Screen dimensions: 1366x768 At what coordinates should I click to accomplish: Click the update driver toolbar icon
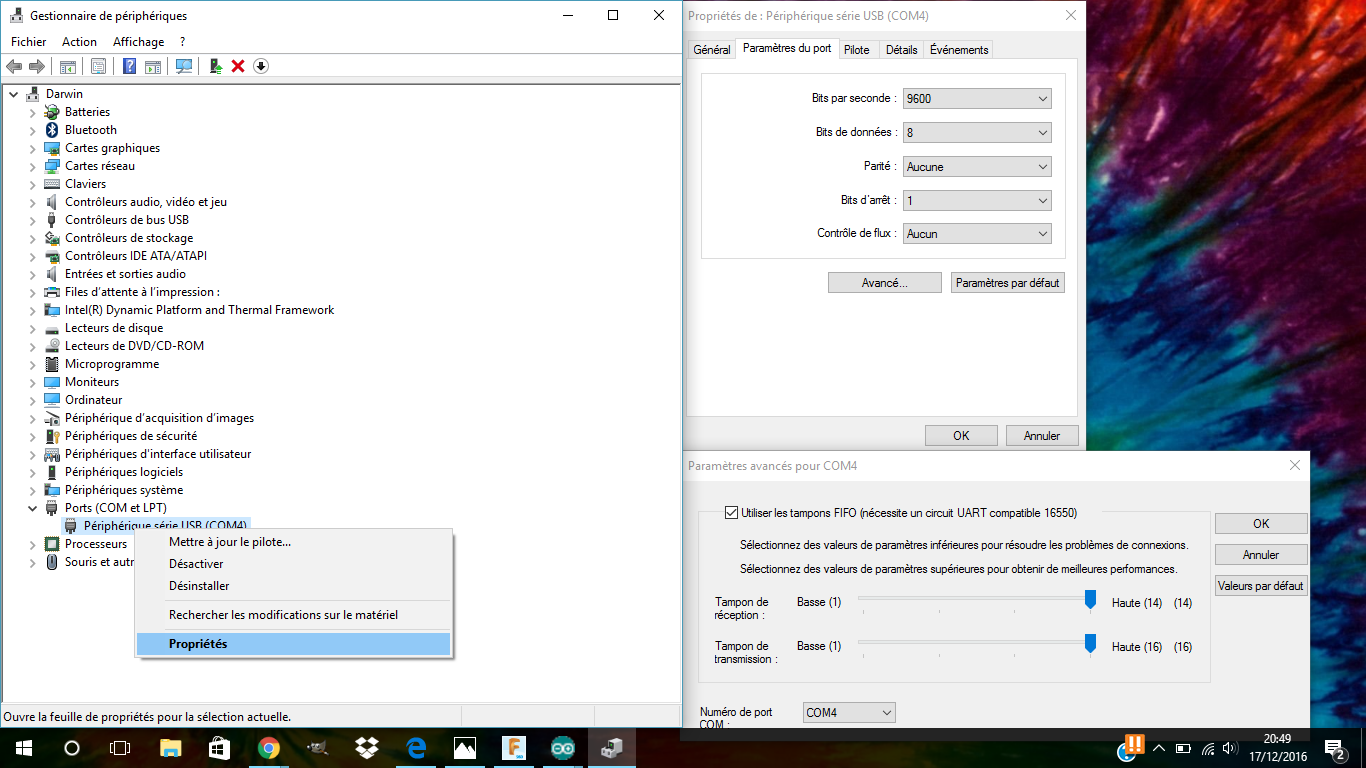pos(214,66)
